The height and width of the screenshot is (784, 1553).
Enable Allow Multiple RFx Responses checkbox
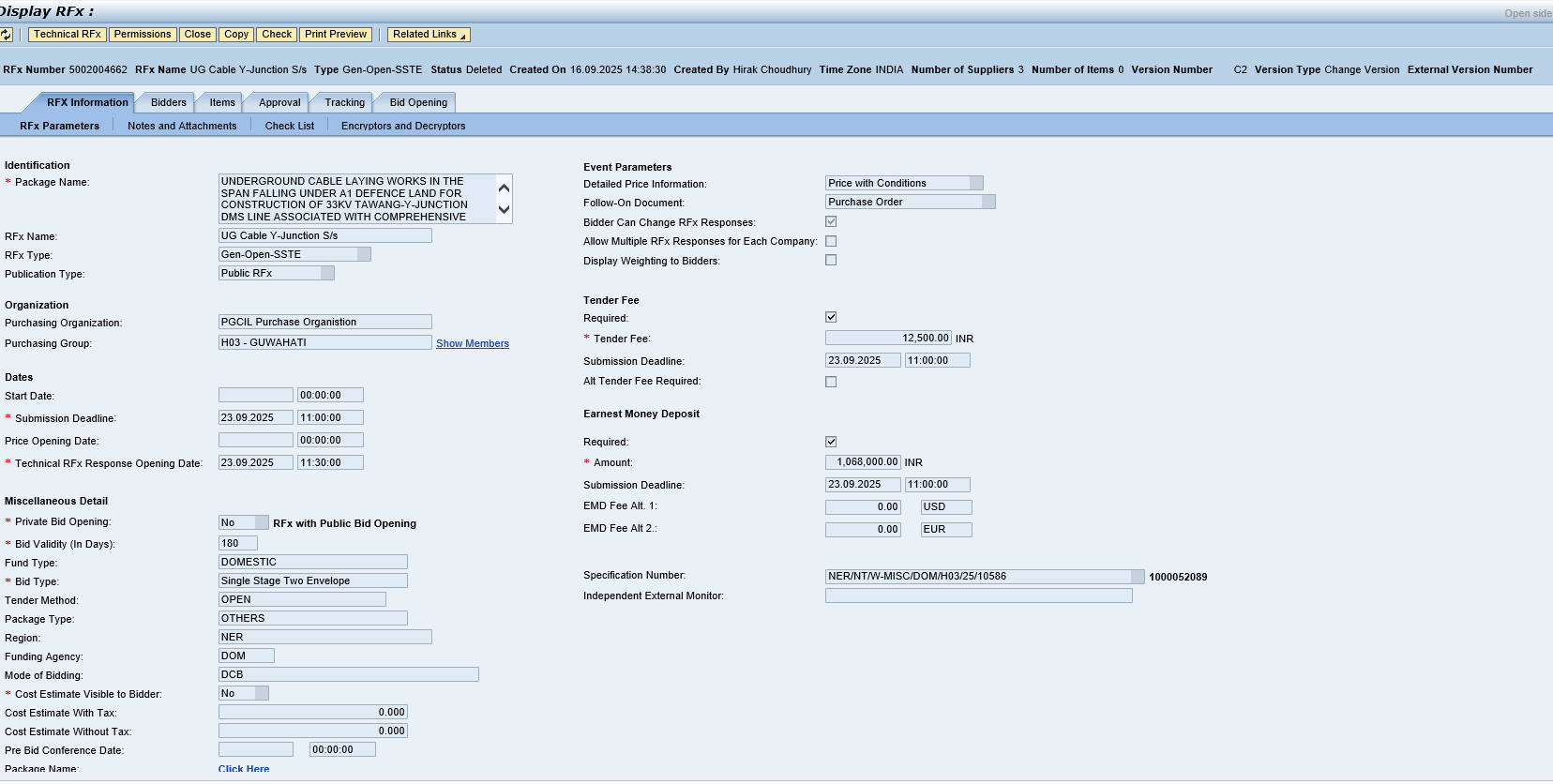(831, 242)
